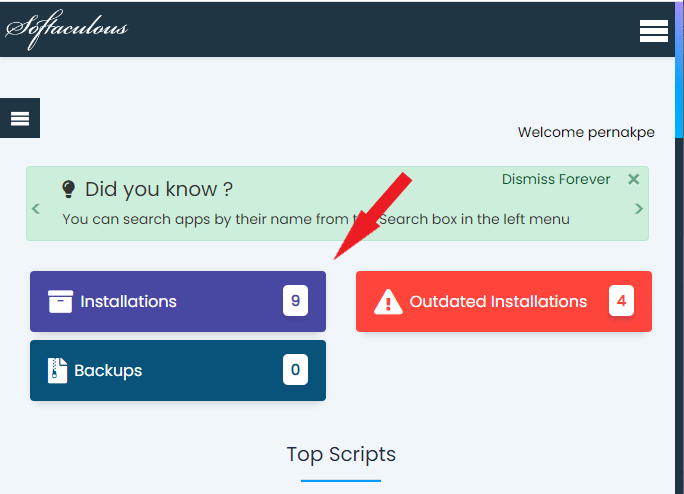This screenshot has height=494, width=684.
Task: Open the header hamburger menu at top right
Action: [x=653, y=31]
